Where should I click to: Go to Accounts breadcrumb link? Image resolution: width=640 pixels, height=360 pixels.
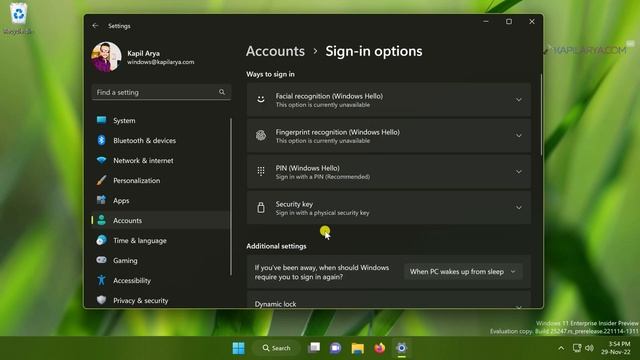pyautogui.click(x=276, y=51)
